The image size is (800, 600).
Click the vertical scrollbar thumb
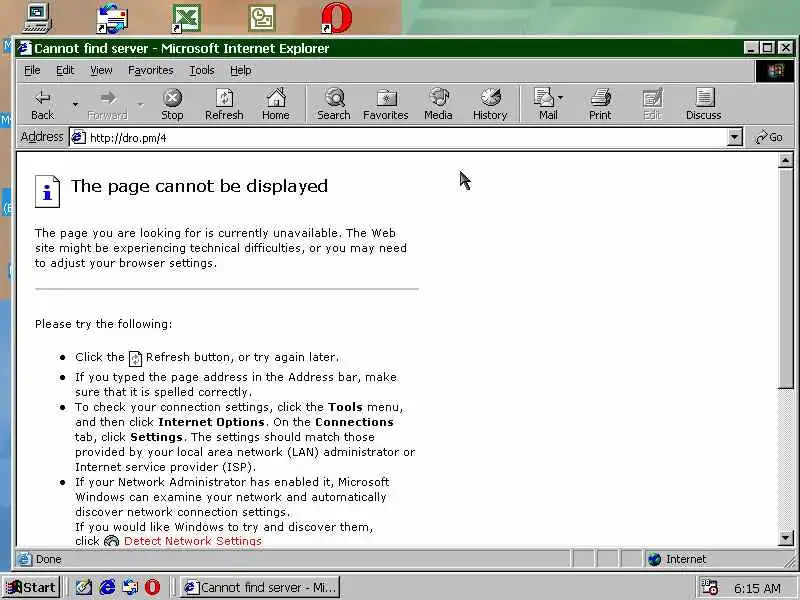[x=786, y=278]
